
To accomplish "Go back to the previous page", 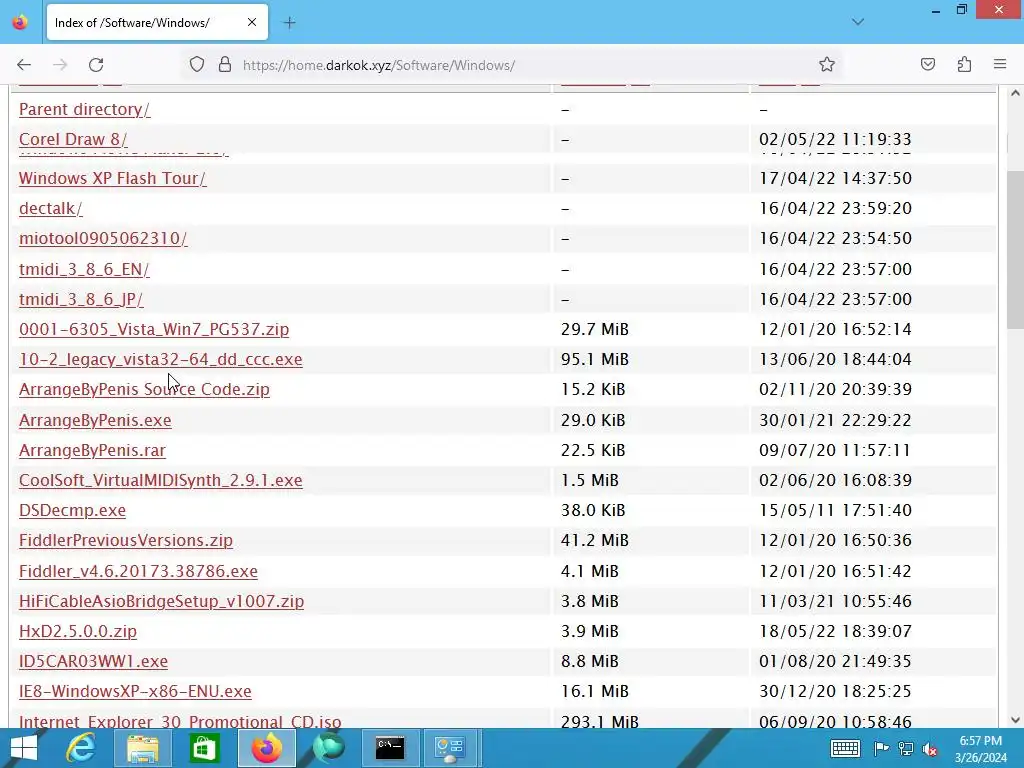I will pos(24,65).
